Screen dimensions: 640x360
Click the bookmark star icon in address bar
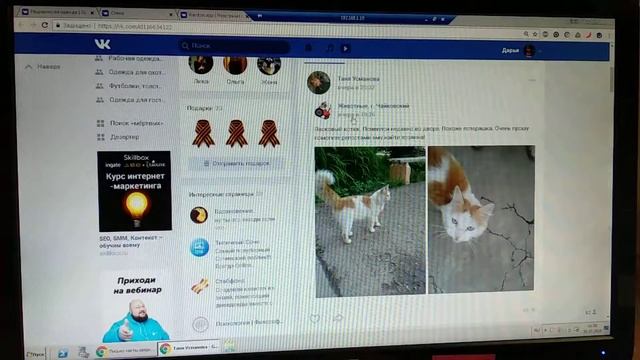tap(535, 35)
